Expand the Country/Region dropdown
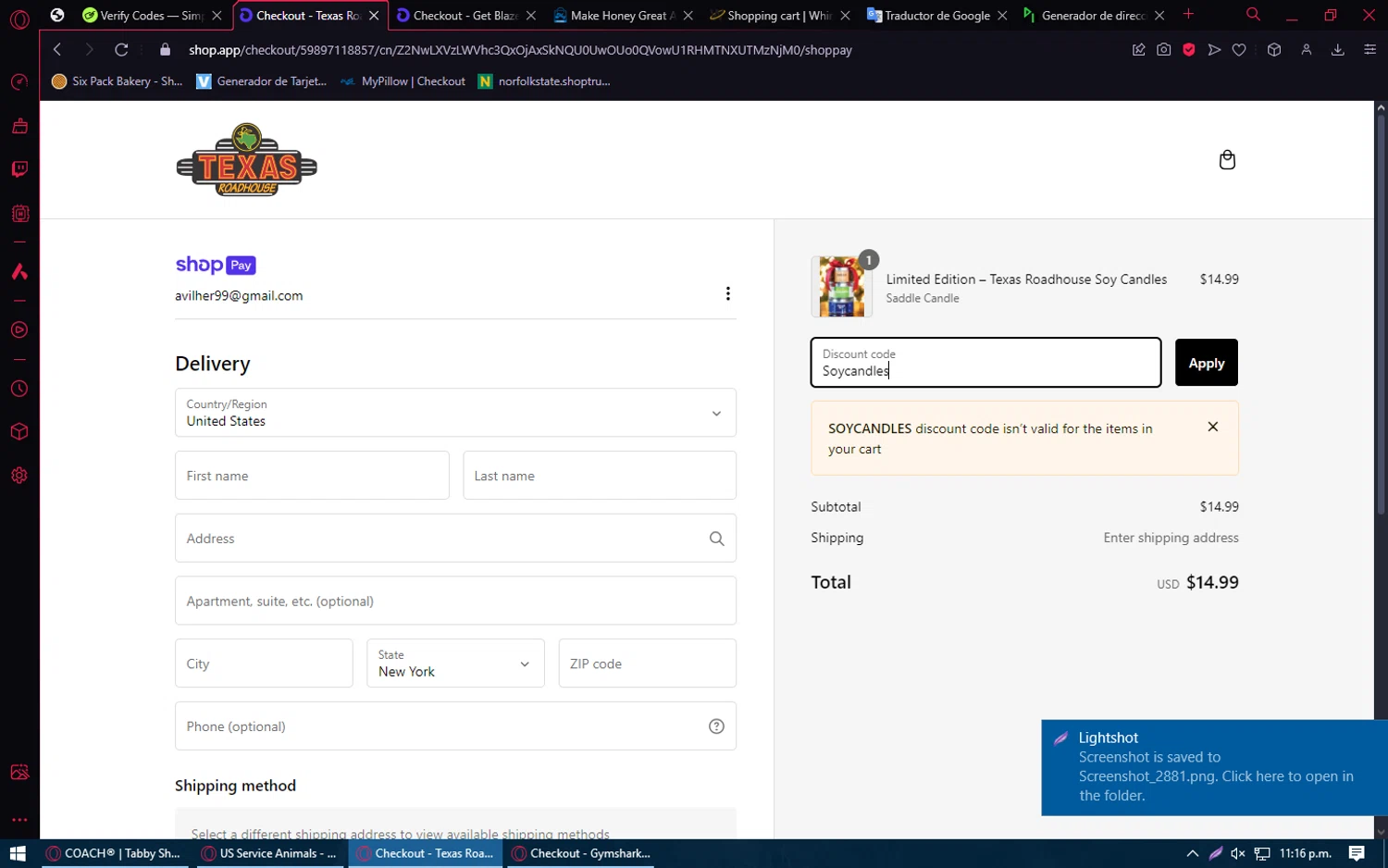Screen dimensions: 1388x868 tap(455, 413)
